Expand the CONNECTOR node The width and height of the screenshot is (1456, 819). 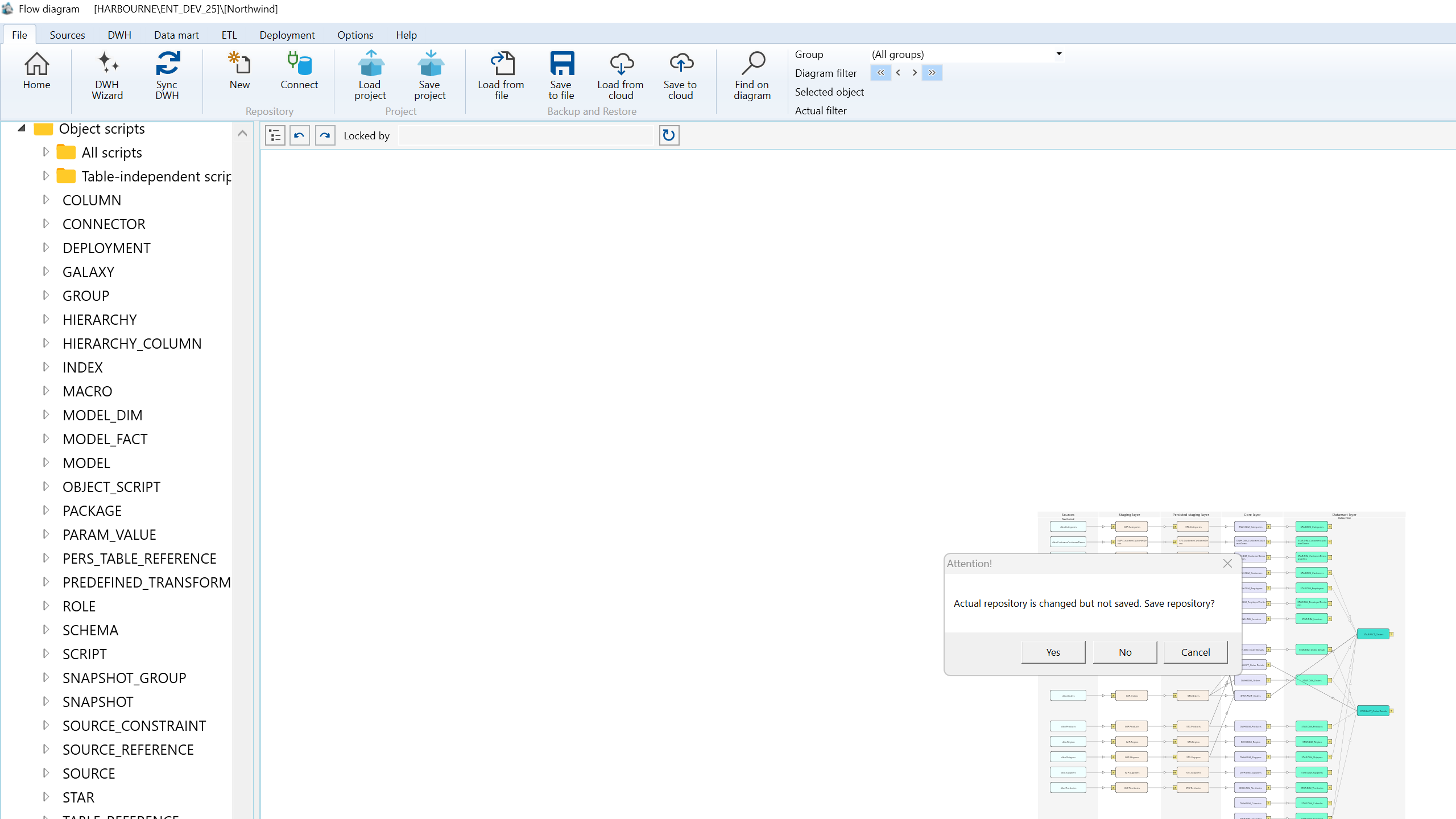46,224
